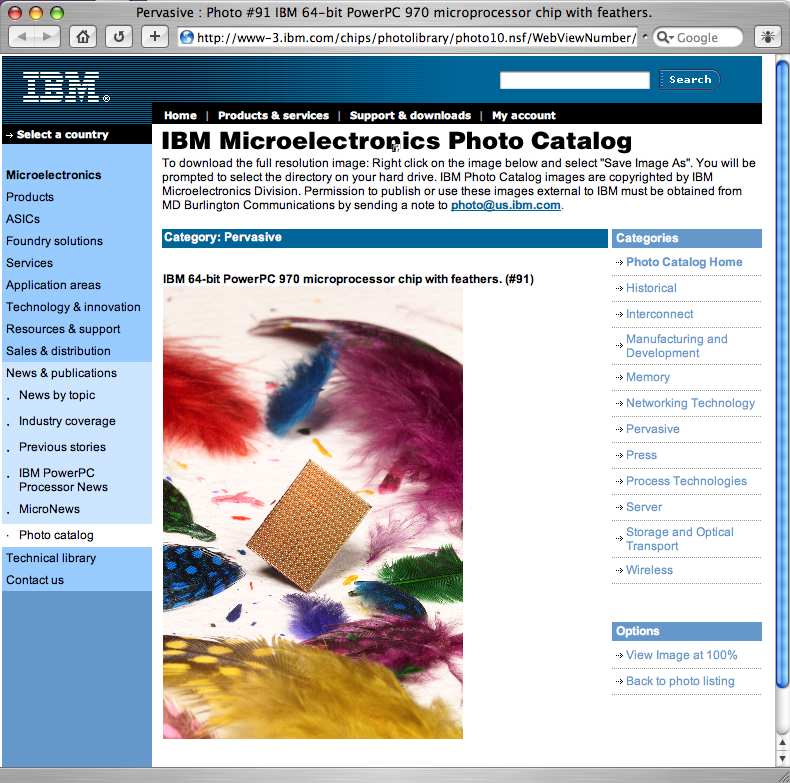This screenshot has width=790, height=783.
Task: Open Process Technologies category
Action: pos(686,481)
